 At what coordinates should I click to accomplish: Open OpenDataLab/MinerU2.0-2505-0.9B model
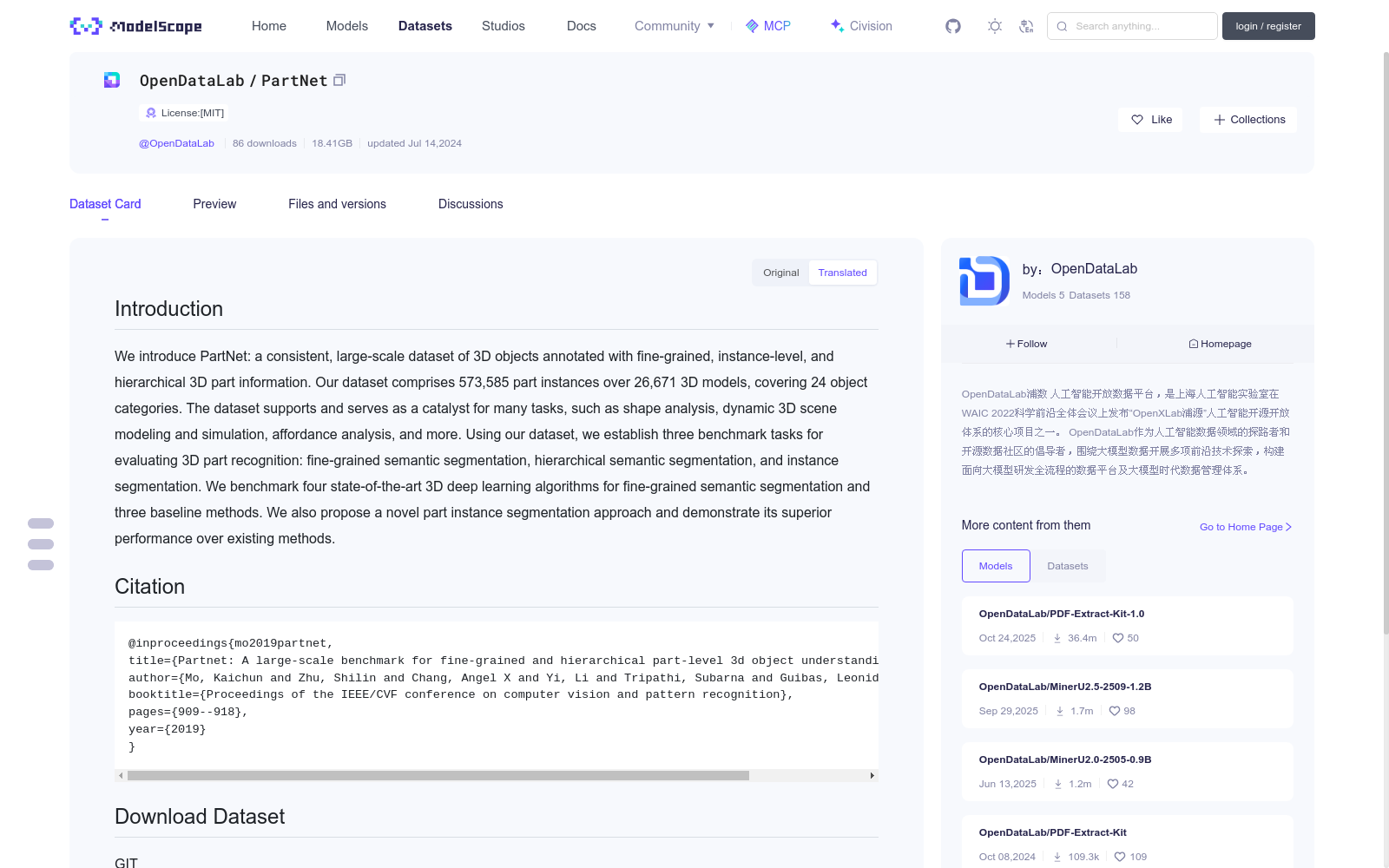[x=1065, y=759]
